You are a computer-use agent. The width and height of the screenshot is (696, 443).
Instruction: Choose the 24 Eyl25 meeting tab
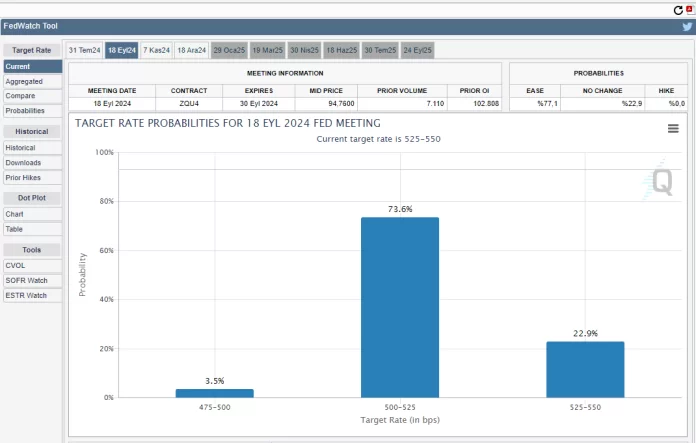pyautogui.click(x=417, y=50)
